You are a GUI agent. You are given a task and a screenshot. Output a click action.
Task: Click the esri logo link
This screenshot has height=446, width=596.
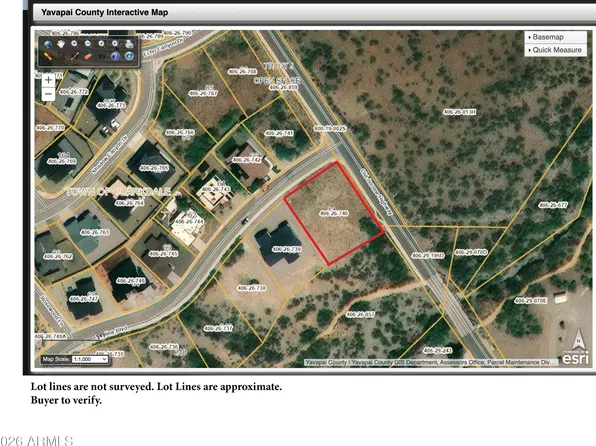[575, 359]
